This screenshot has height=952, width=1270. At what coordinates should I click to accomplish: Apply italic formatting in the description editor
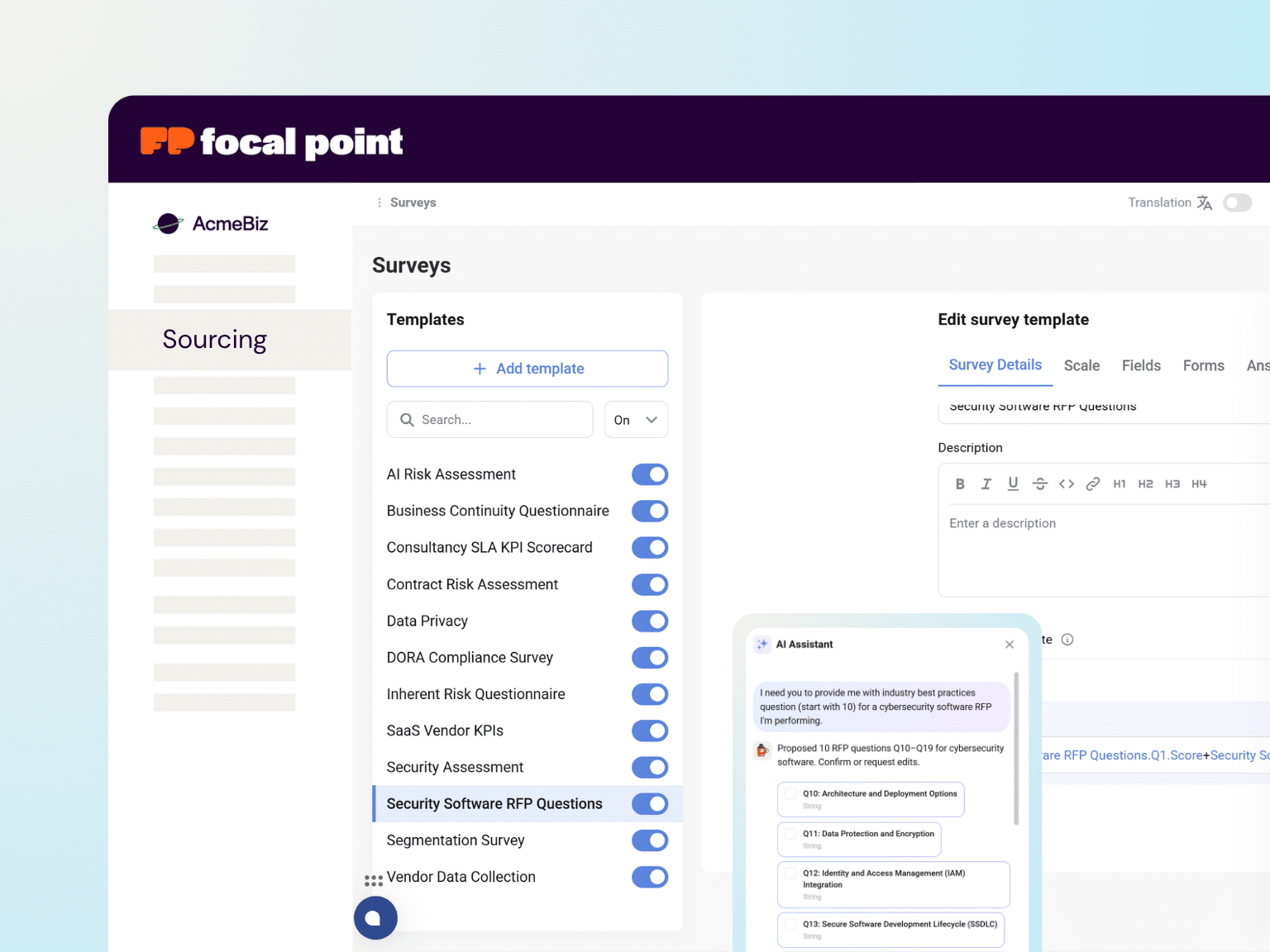coord(986,483)
